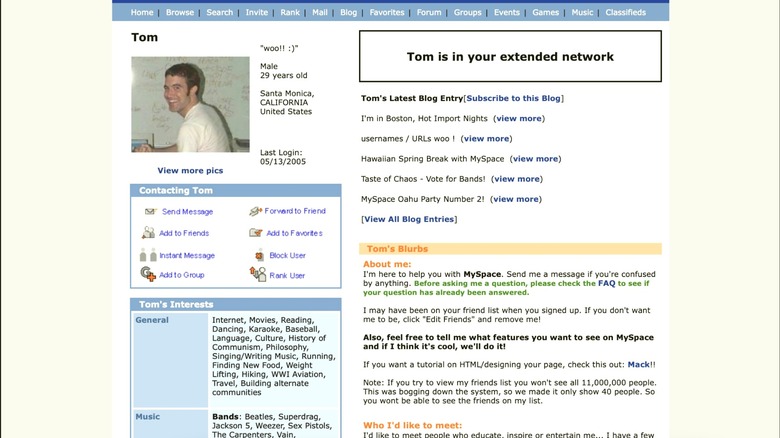Open the Mack tutorial link

click(x=639, y=364)
